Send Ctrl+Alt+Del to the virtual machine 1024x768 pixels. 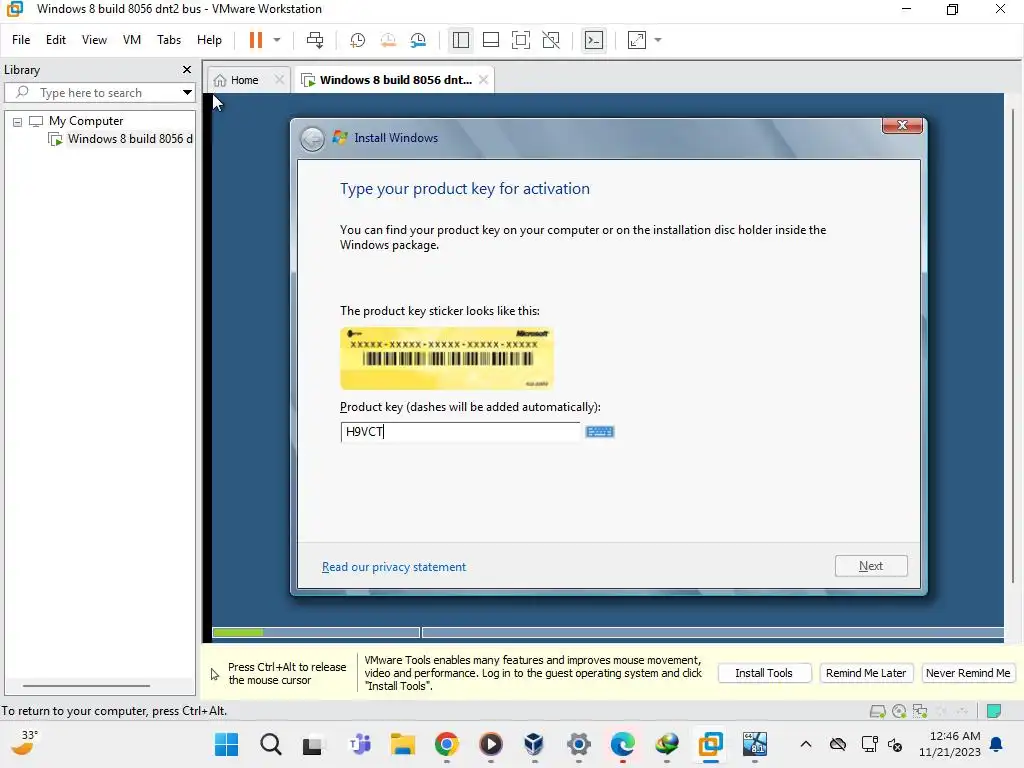315,40
